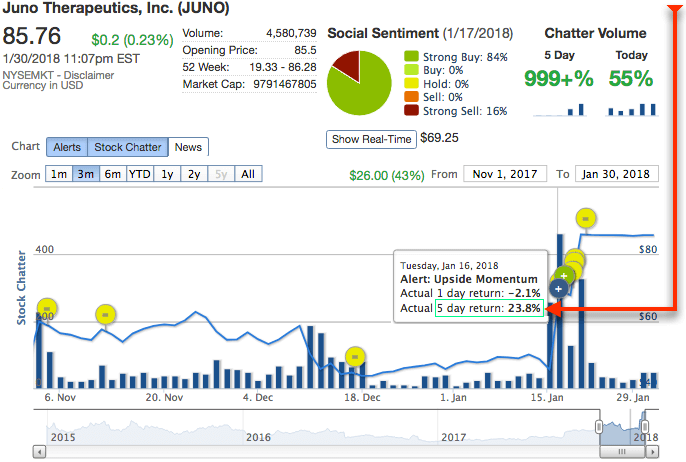
Task: Click the green plus alert marker
Action: click(x=564, y=276)
